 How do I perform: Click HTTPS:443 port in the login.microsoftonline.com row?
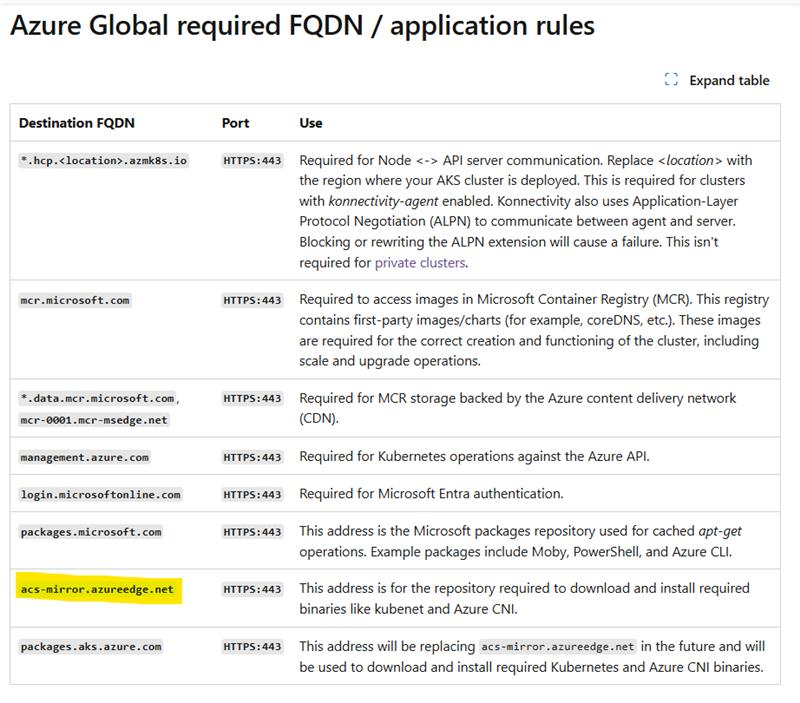(x=252, y=495)
